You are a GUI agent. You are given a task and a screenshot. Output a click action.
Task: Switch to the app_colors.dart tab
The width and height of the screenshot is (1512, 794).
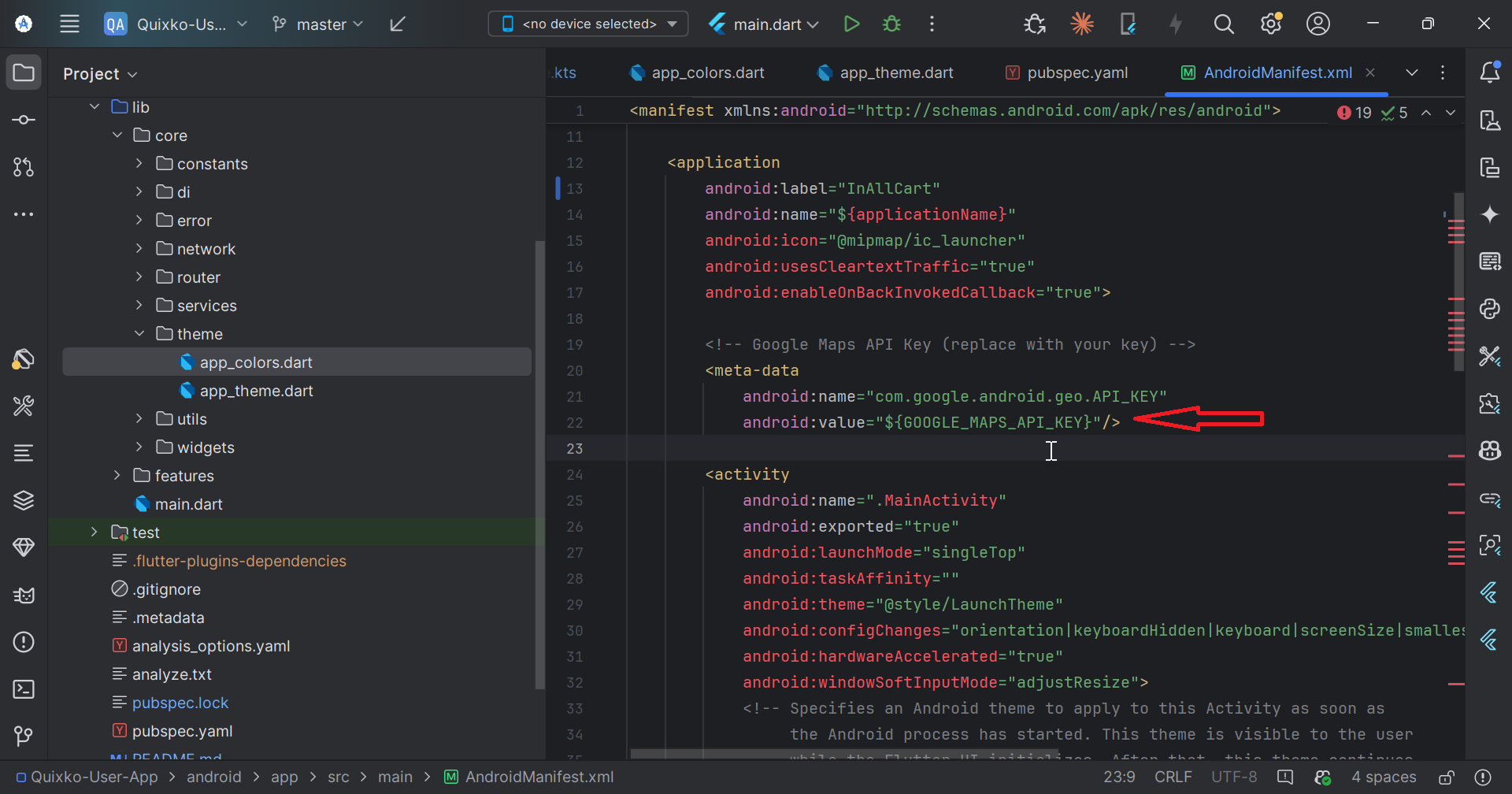click(x=698, y=72)
